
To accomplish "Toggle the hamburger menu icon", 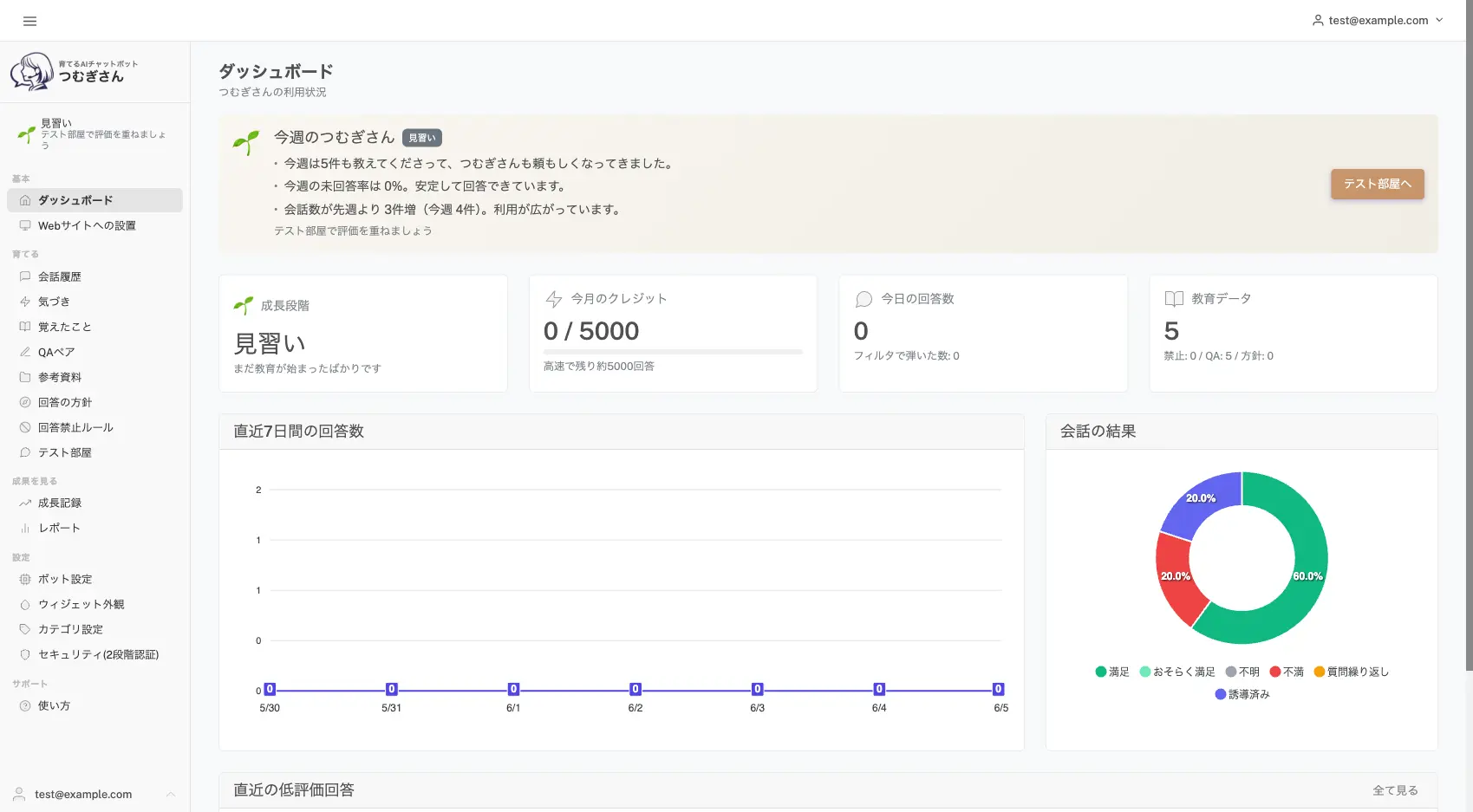I will tap(29, 21).
